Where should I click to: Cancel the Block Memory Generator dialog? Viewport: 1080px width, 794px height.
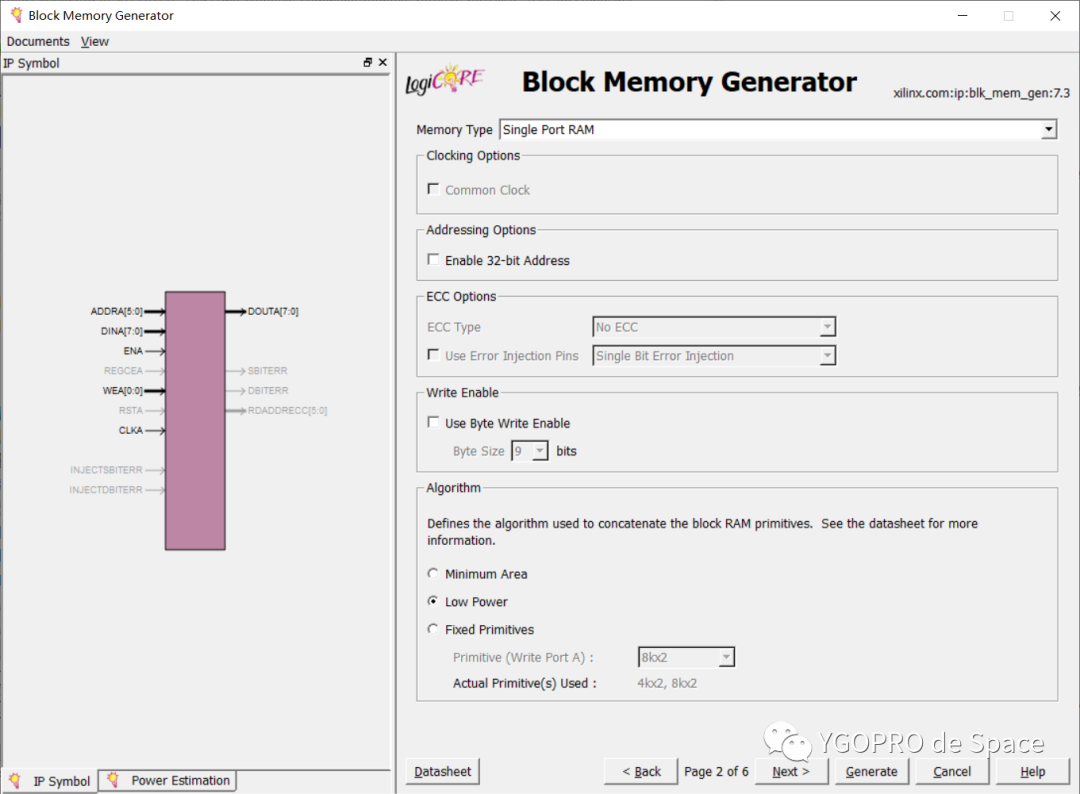click(952, 771)
